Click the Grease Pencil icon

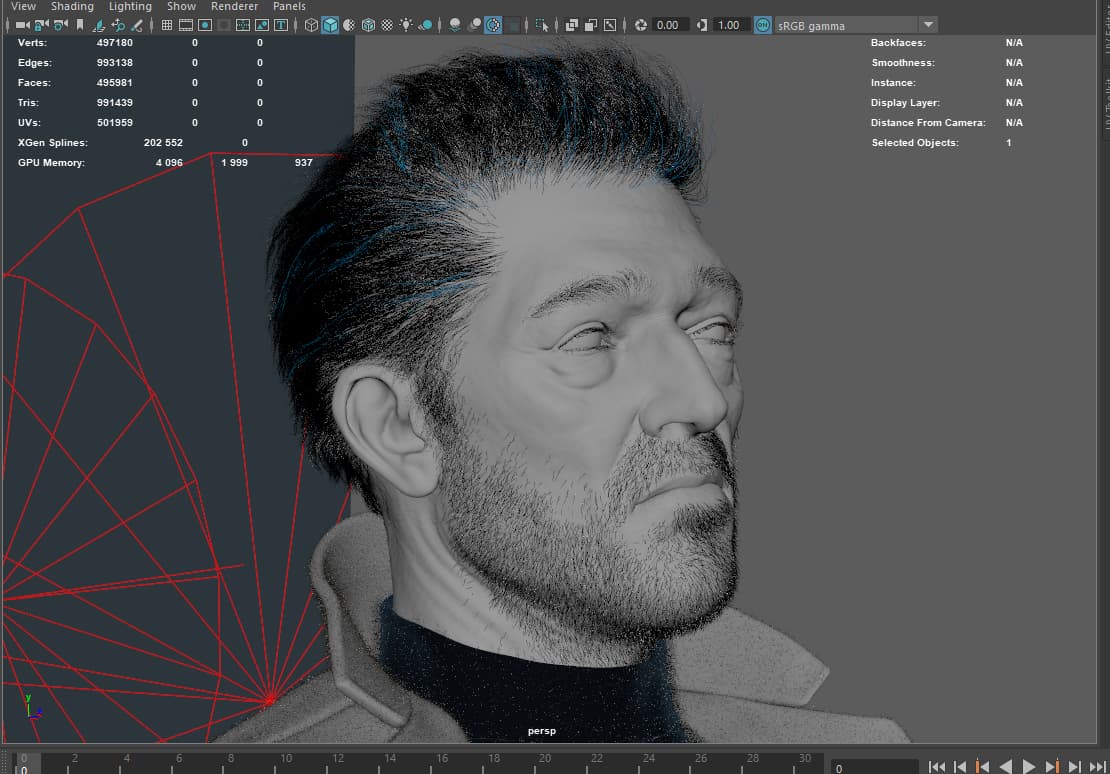pyautogui.click(x=137, y=25)
